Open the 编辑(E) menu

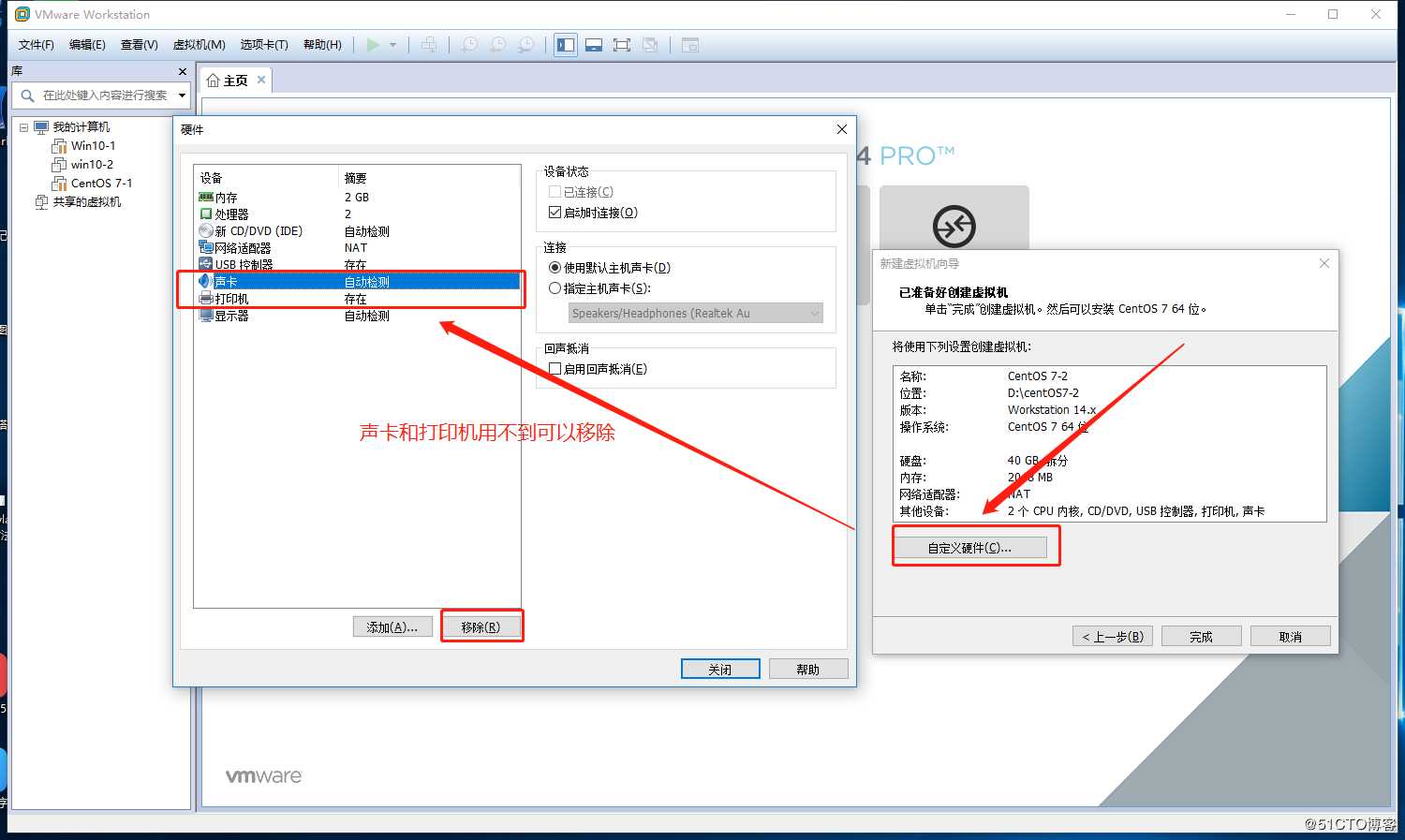click(87, 45)
